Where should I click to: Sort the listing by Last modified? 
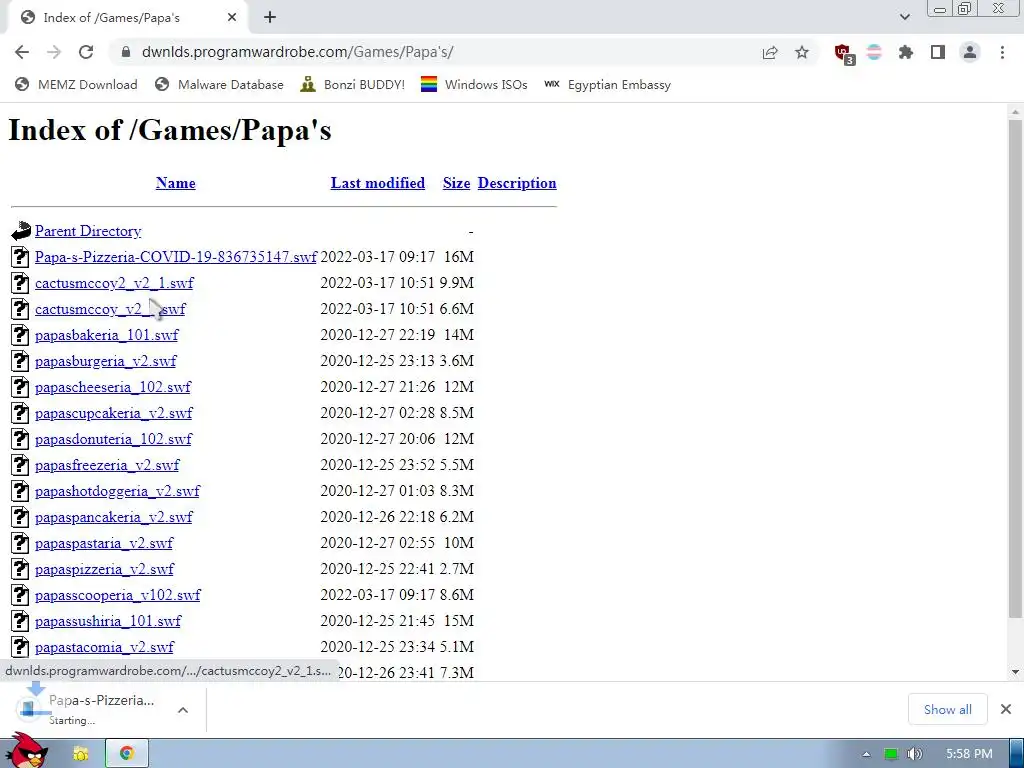click(377, 183)
